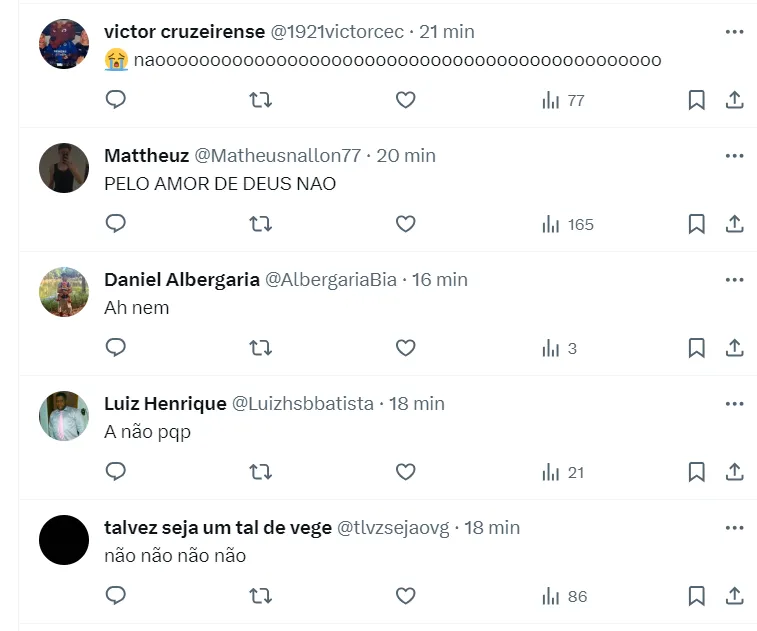
Task: Share talvez seja um tal de vege tweet
Action: 734,596
